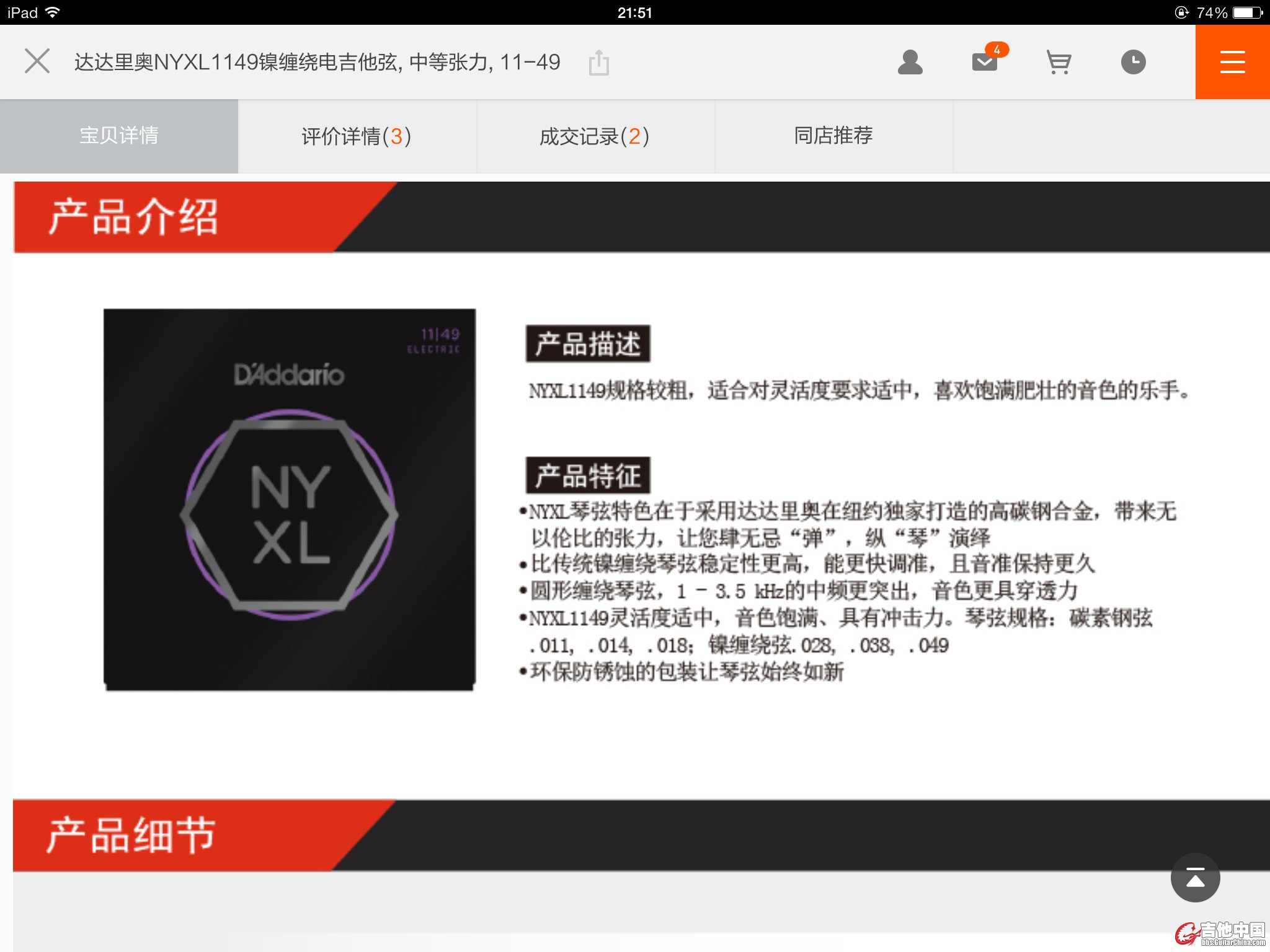Tap the 产品描述 heading label

click(588, 343)
